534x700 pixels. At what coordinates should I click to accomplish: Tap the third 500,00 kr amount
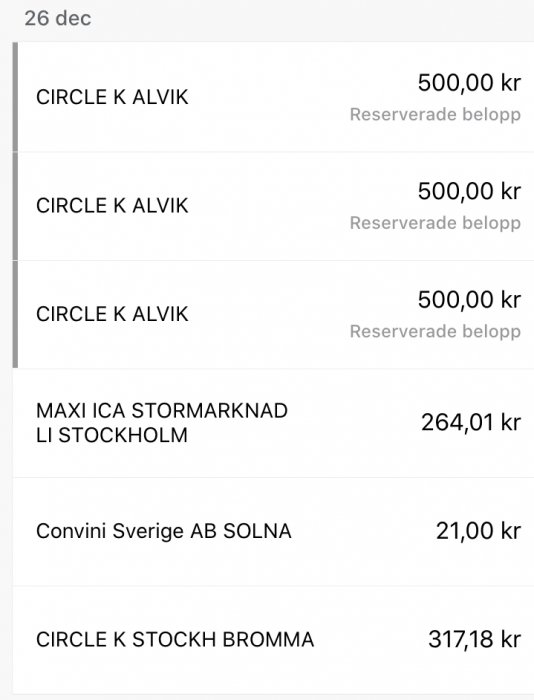pos(469,300)
